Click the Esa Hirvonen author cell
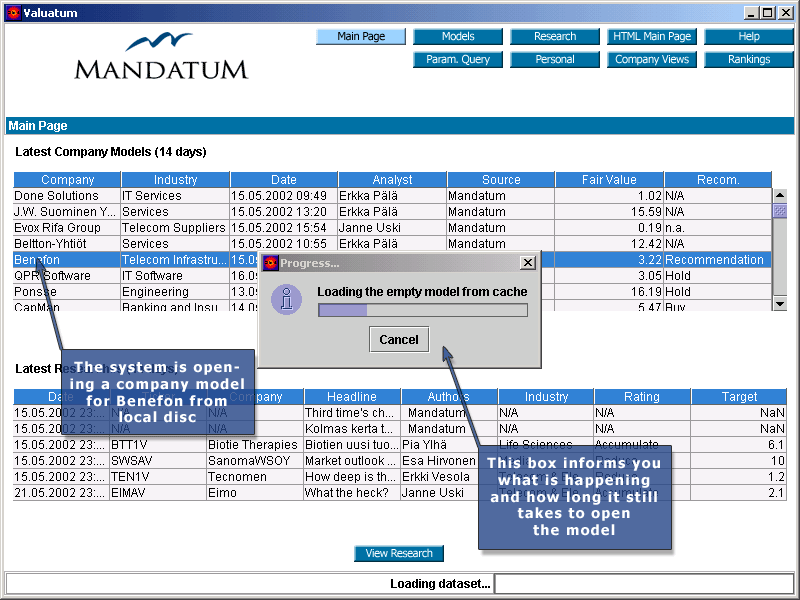This screenshot has width=800, height=600. (449, 461)
